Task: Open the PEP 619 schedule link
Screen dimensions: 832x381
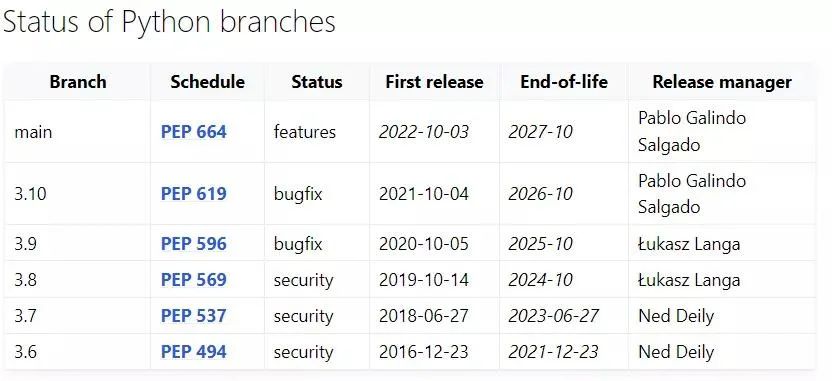Action: coord(194,194)
